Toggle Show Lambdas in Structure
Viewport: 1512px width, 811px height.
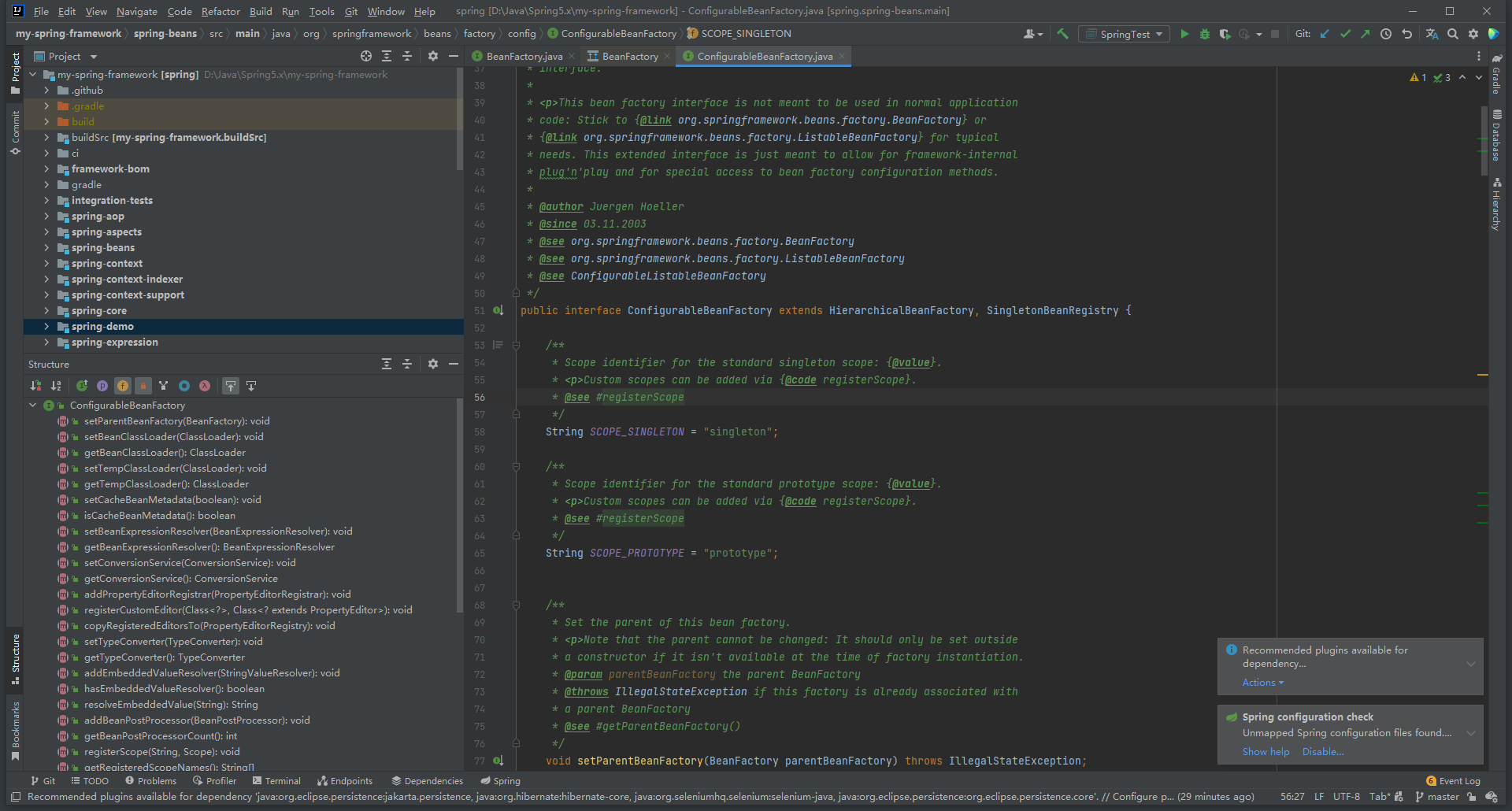click(205, 386)
